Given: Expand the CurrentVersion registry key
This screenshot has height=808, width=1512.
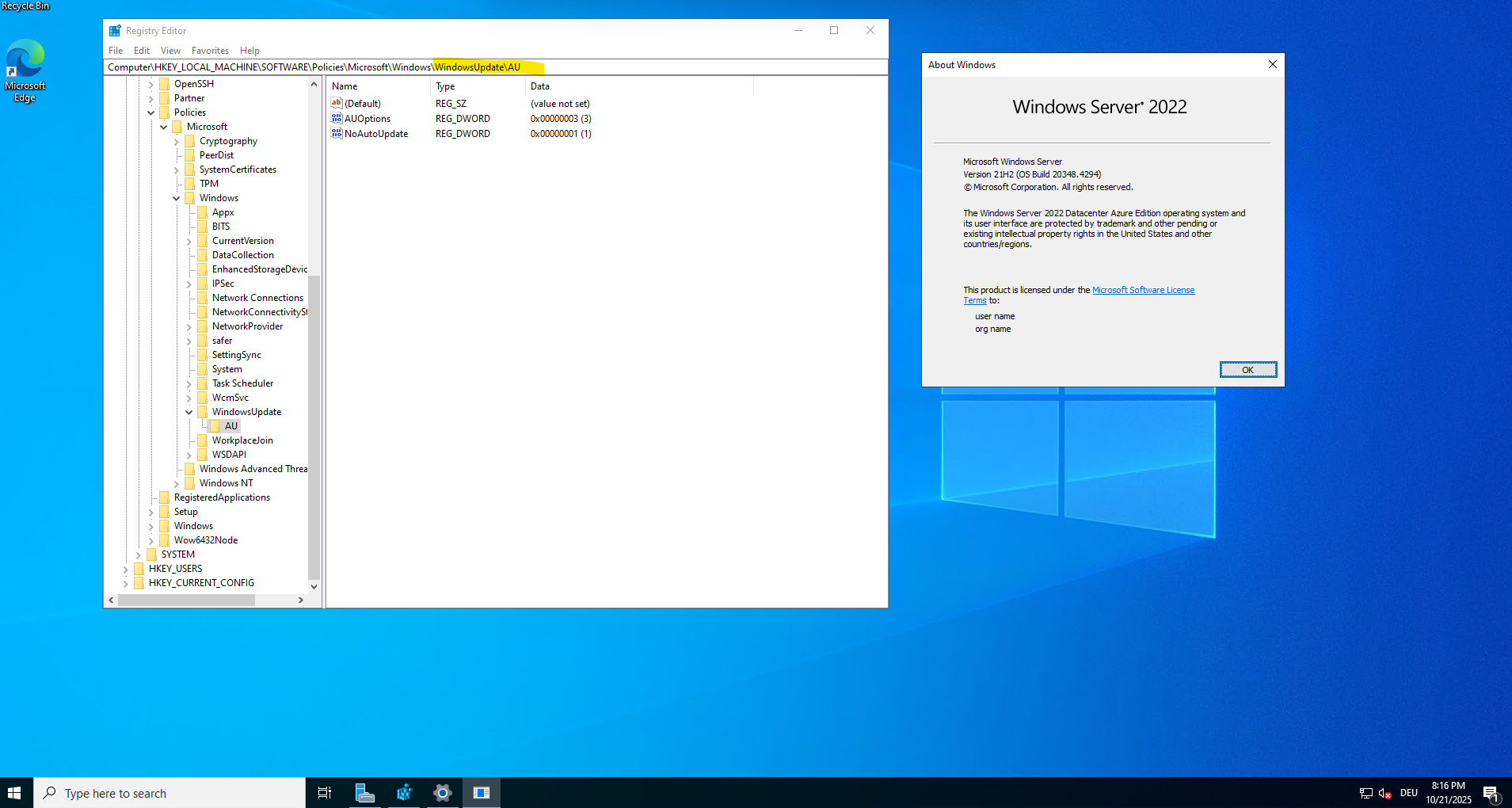Looking at the screenshot, I should tap(189, 241).
